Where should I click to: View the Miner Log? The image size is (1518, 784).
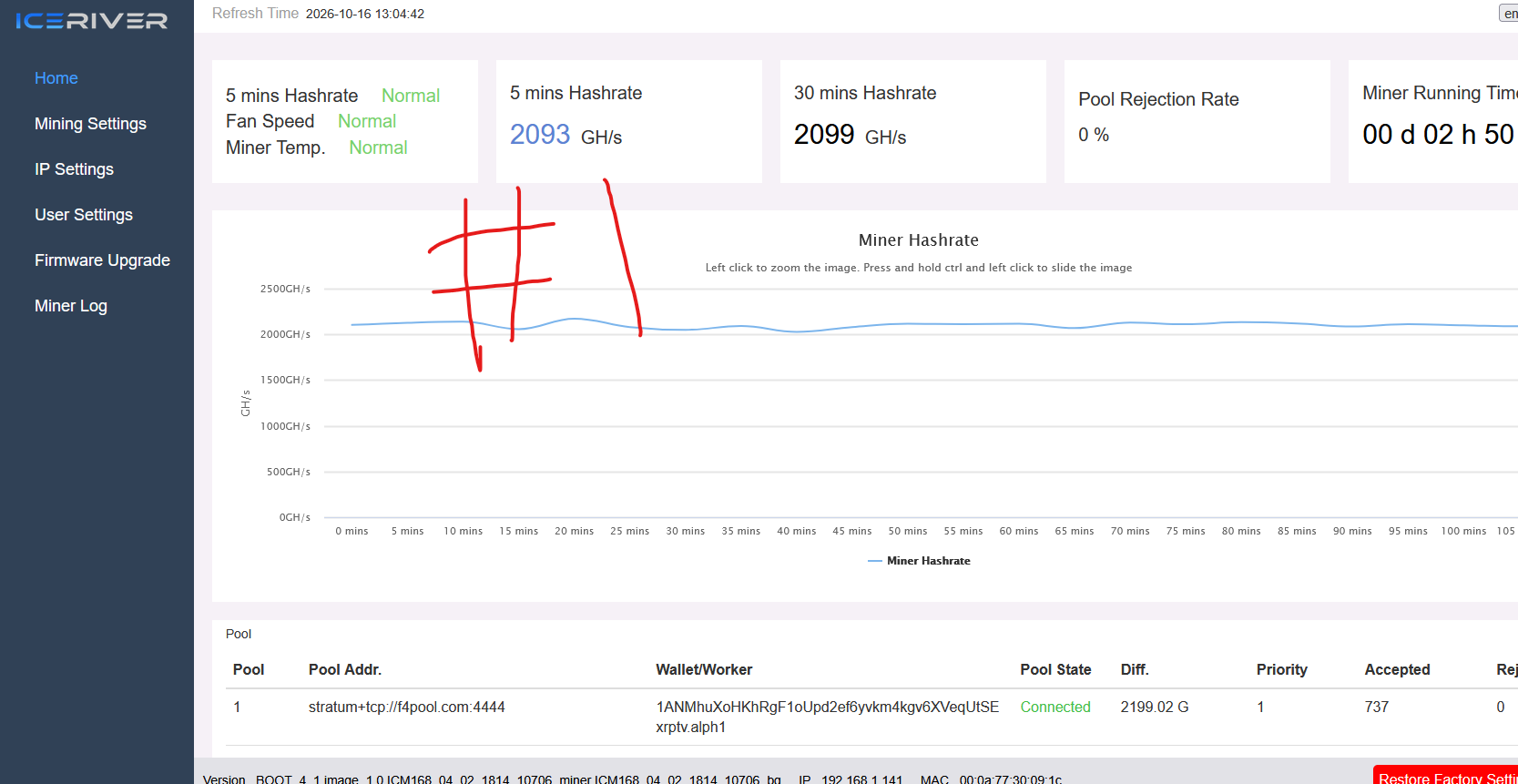coord(71,306)
